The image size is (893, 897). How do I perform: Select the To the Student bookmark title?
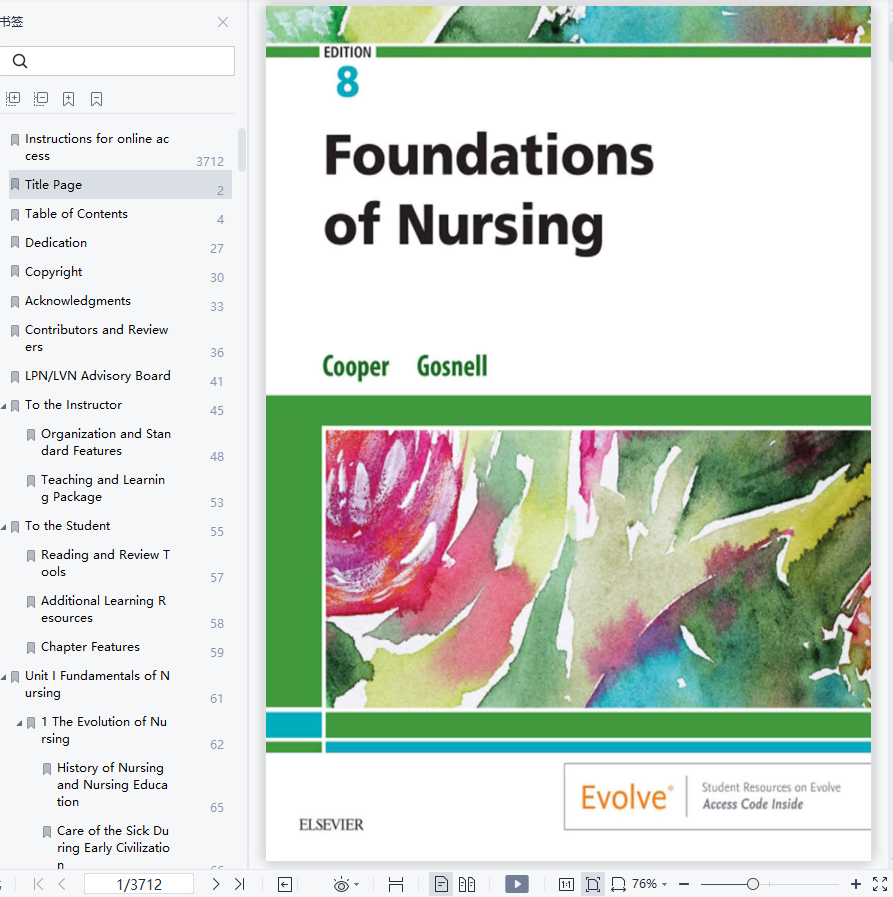pyautogui.click(x=68, y=526)
